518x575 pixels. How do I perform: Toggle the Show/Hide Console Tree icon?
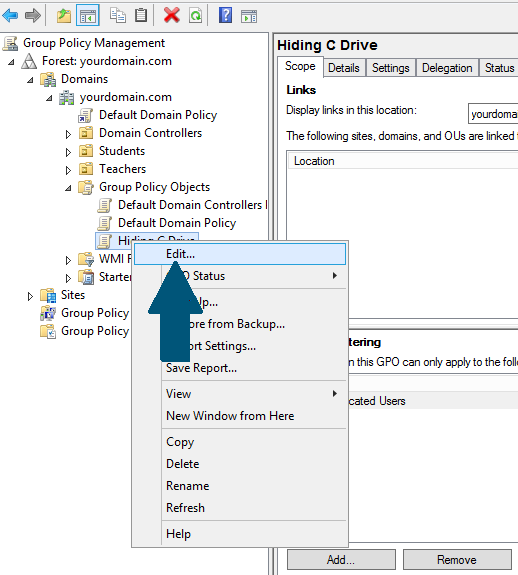[x=88, y=16]
